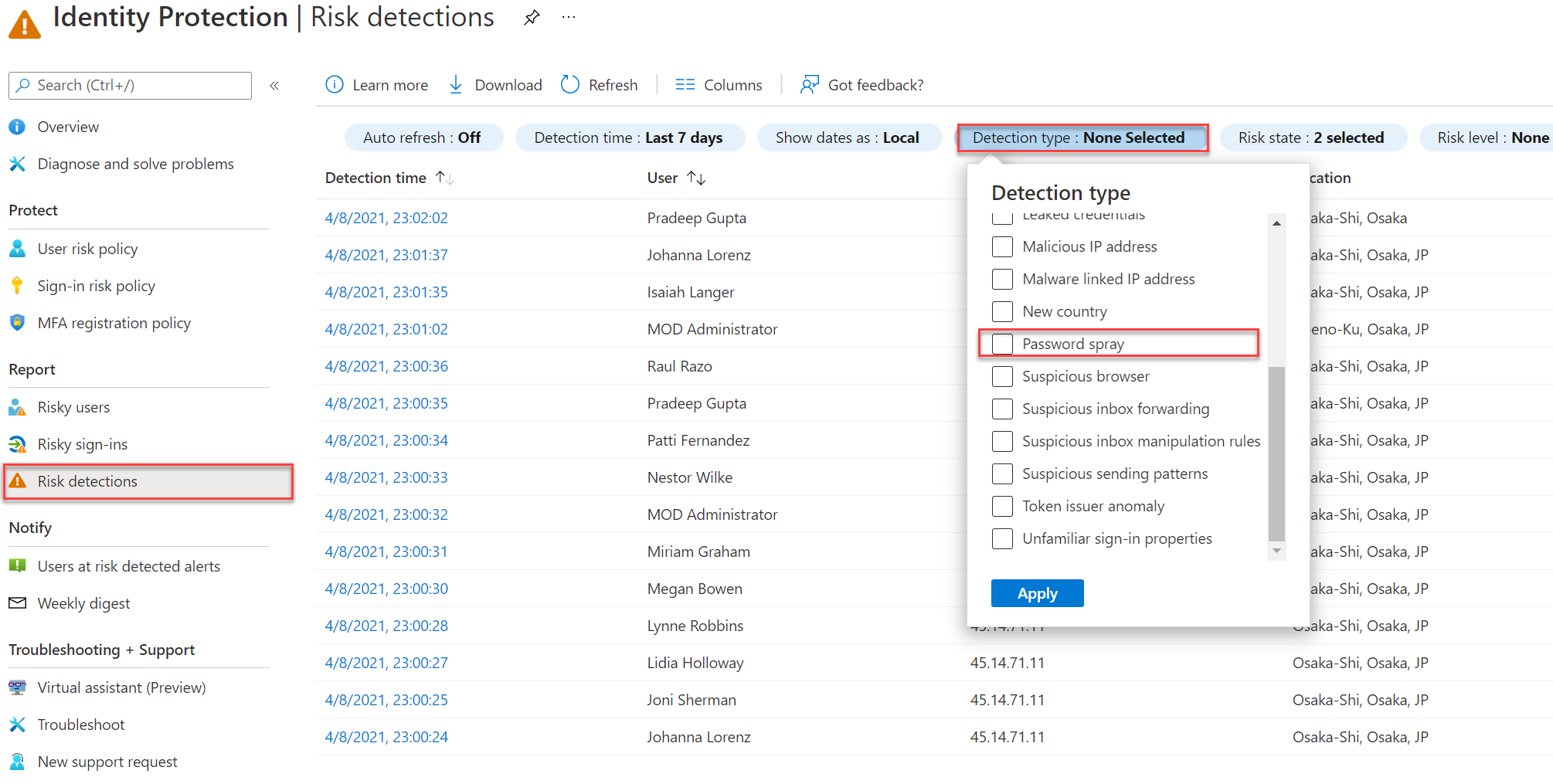1553x784 pixels.
Task: Click the Risky users icon
Action: point(17,407)
